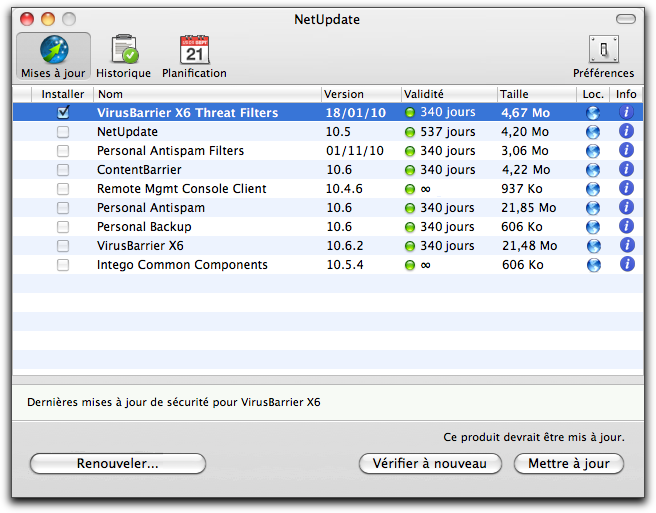
Task: Click globe icon in NetUpdate row
Action: 593,132
